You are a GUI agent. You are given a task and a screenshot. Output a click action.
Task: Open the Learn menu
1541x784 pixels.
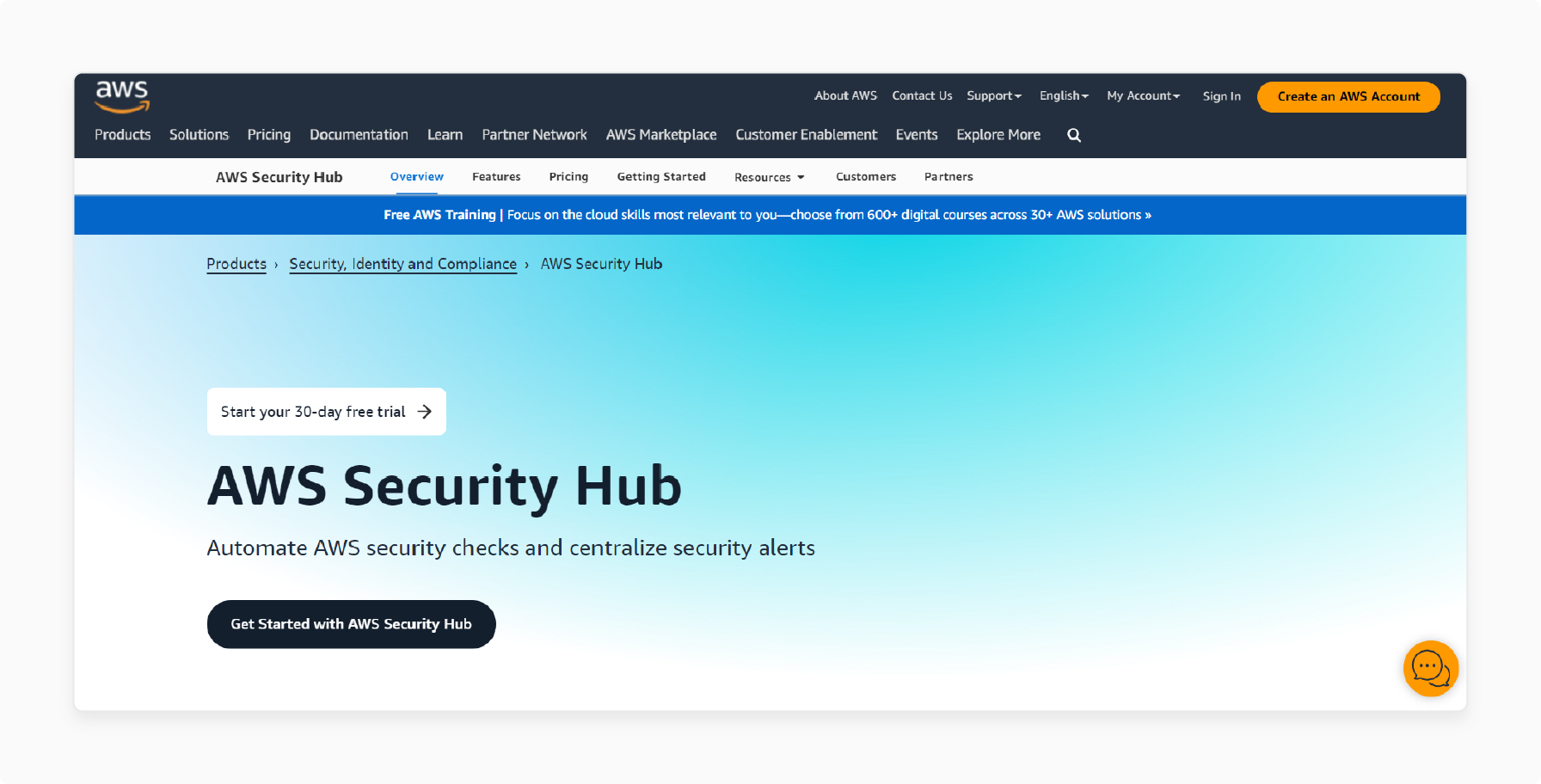[x=445, y=135]
